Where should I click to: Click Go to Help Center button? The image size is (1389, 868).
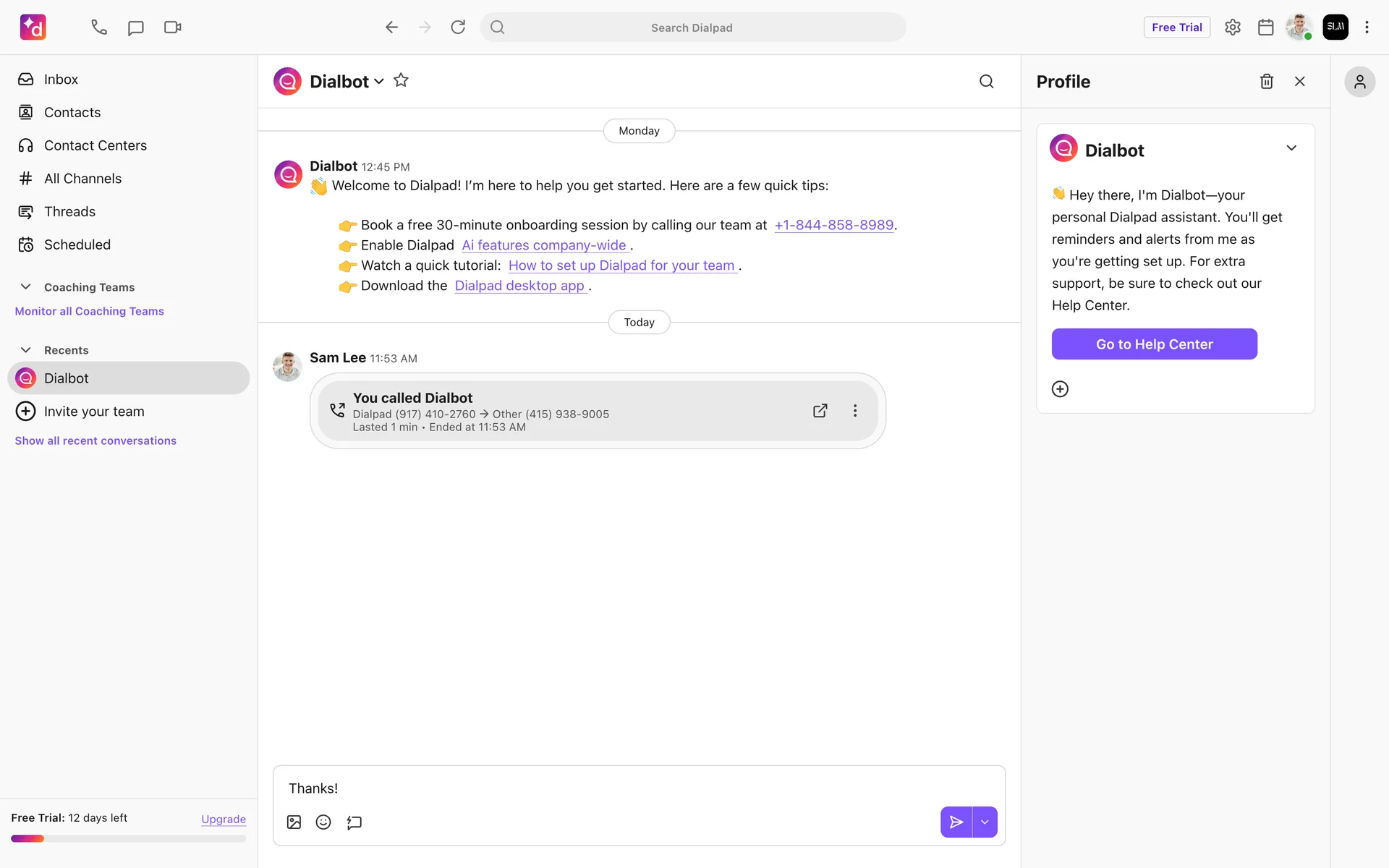[x=1154, y=344]
